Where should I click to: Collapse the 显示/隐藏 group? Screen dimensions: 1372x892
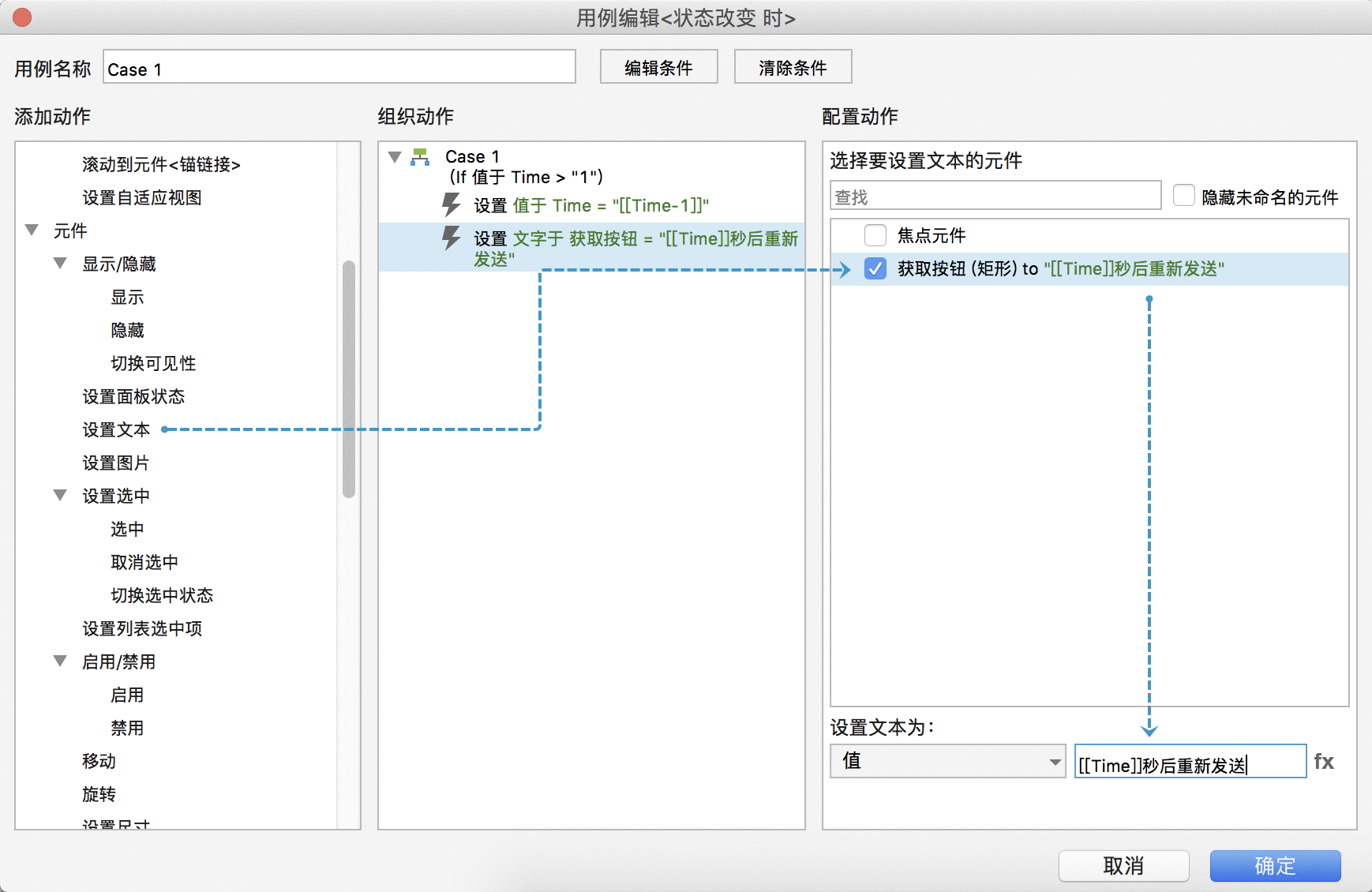pos(61,264)
